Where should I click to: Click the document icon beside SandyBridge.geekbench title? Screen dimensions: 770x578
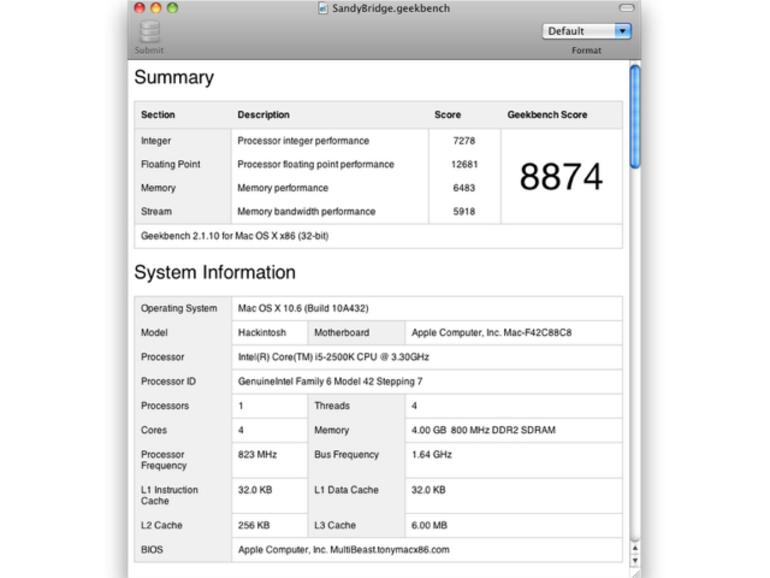click(x=323, y=9)
